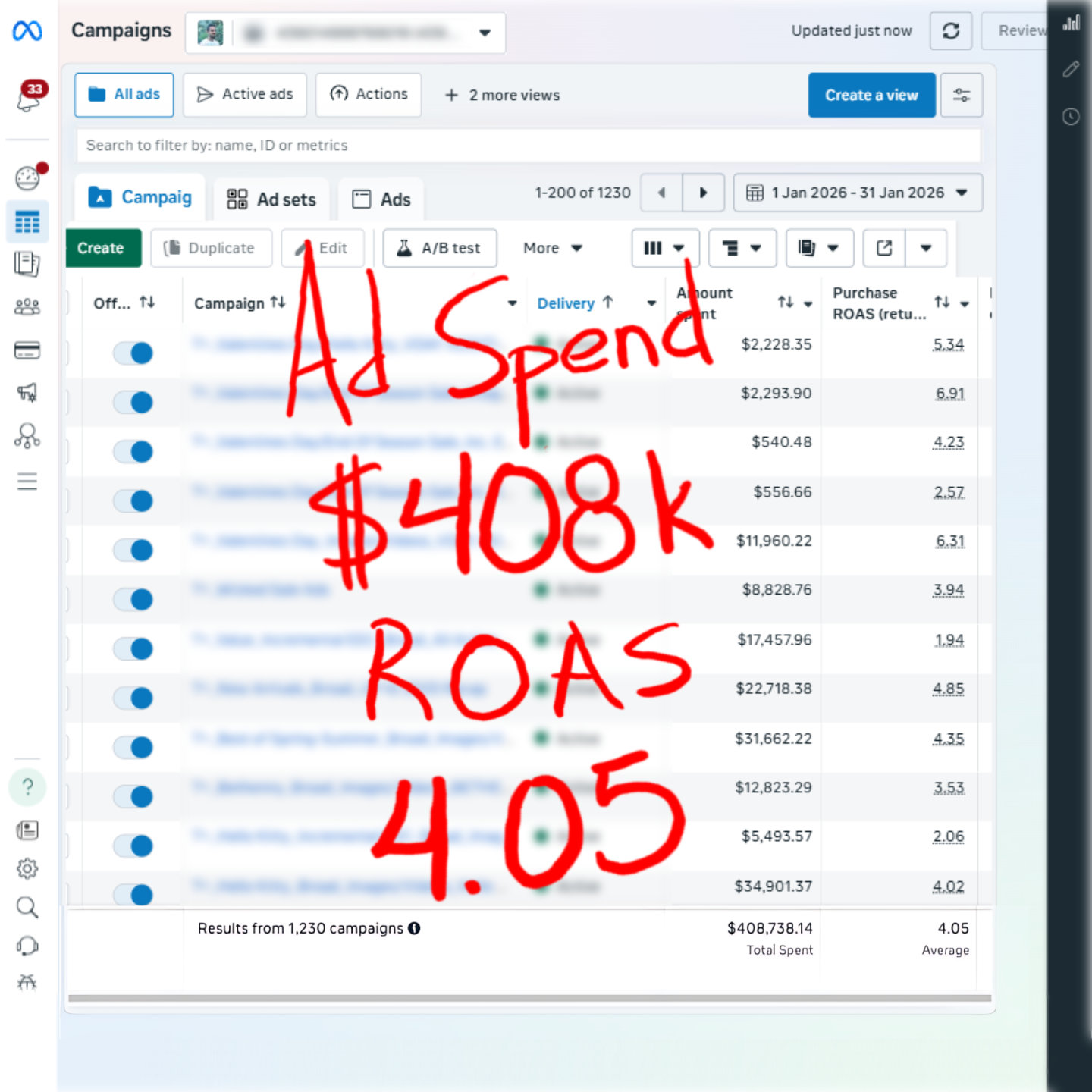Open All tools hamburger menu icon
1092x1092 pixels.
(27, 482)
